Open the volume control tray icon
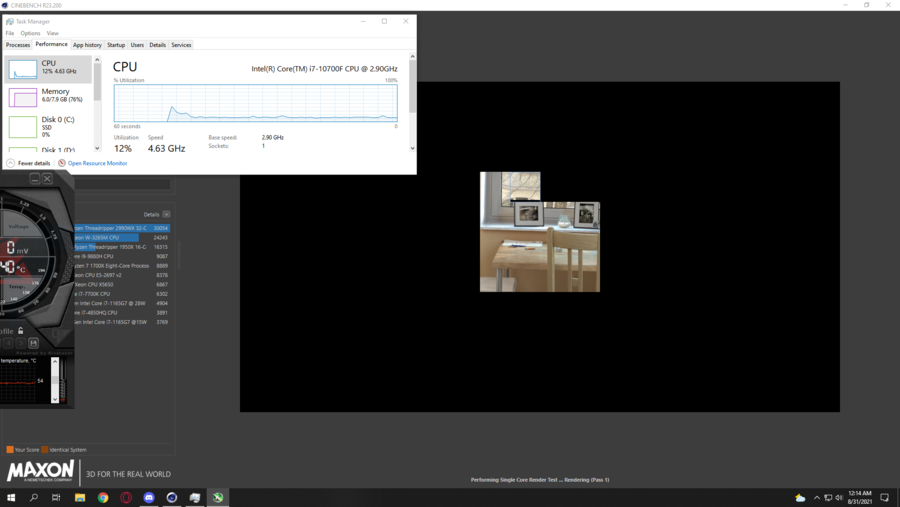 [x=839, y=498]
